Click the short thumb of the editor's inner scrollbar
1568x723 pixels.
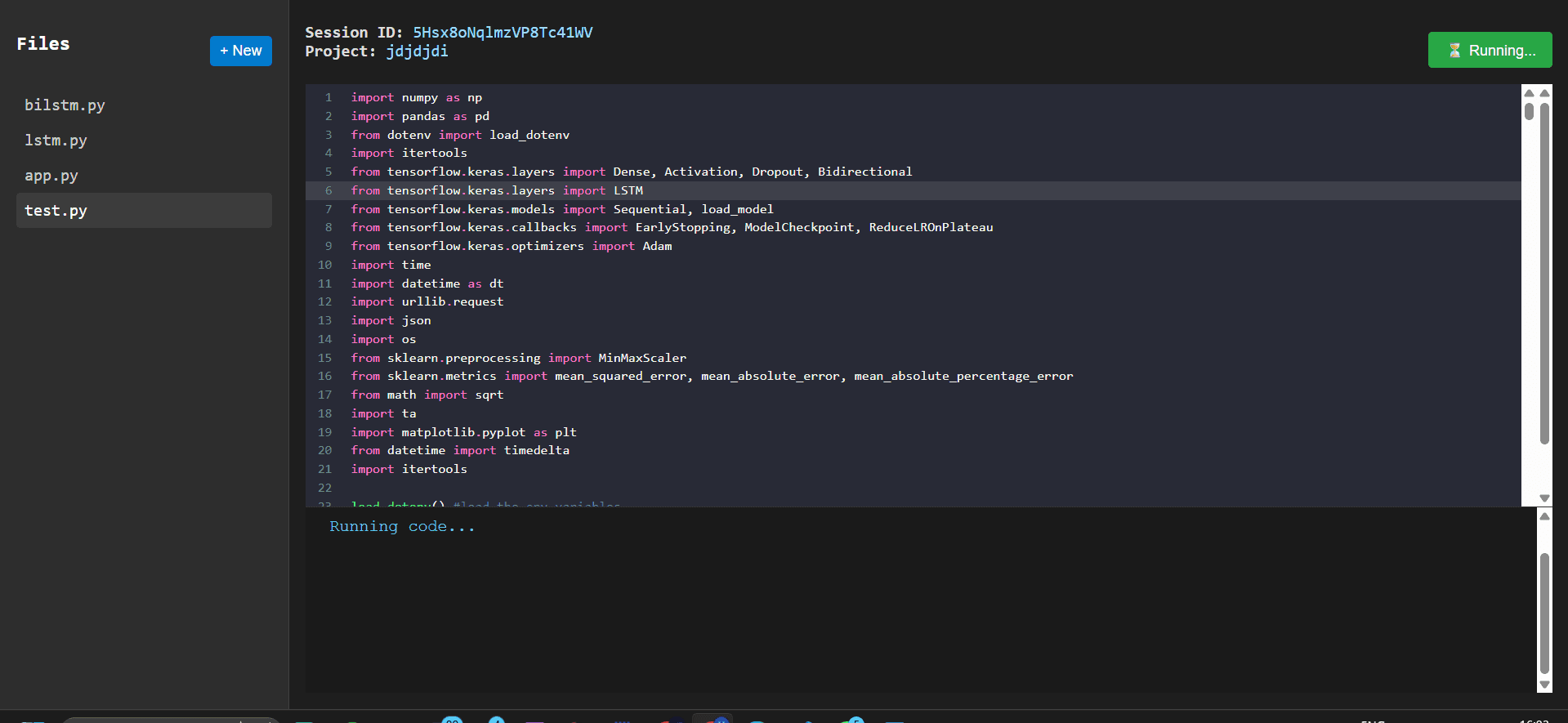point(1529,111)
